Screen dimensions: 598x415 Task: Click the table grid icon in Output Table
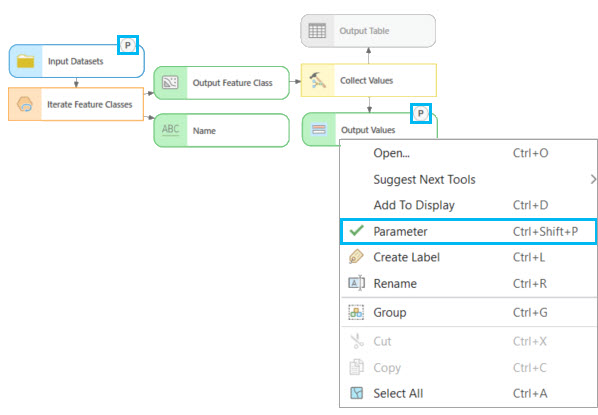coord(317,31)
